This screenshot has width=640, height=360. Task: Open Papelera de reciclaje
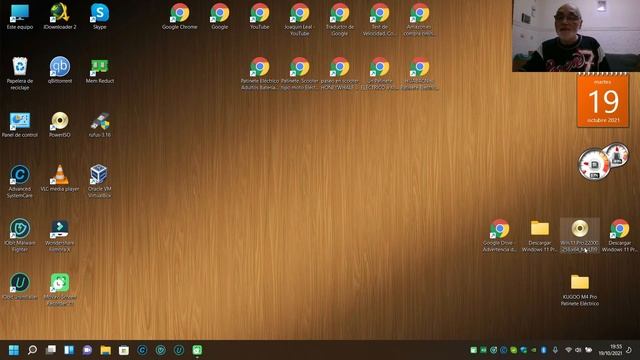click(x=20, y=74)
